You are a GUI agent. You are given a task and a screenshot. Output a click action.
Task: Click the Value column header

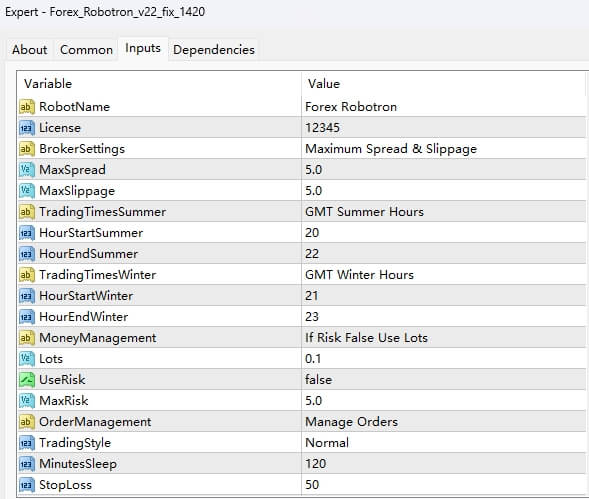click(444, 84)
